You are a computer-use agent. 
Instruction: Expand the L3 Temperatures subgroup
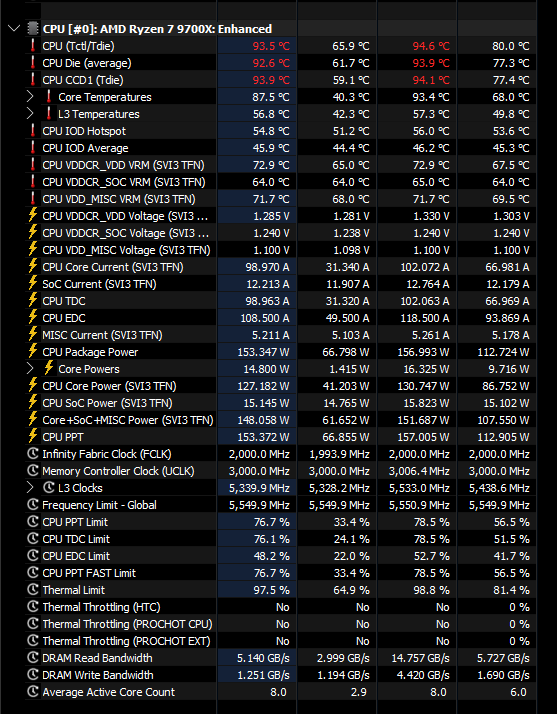click(30, 114)
